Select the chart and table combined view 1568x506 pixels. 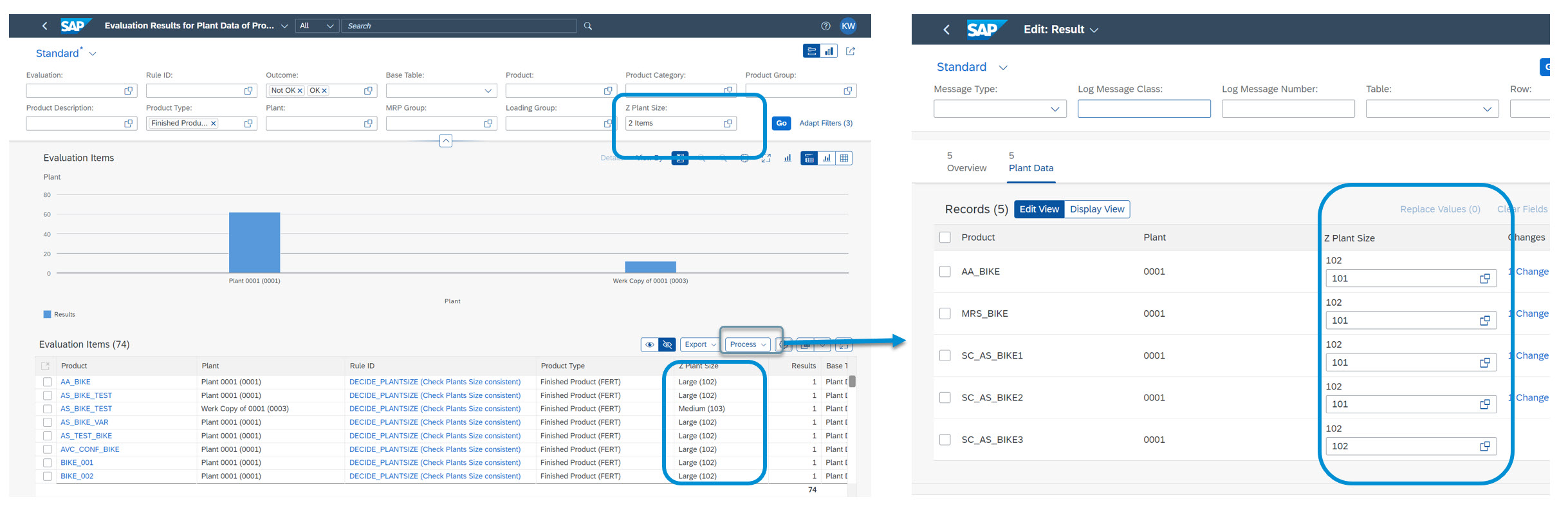coord(809,158)
